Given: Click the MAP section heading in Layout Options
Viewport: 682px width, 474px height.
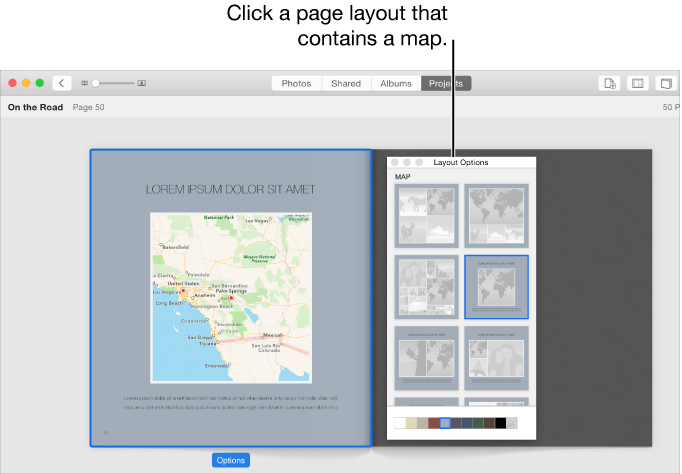Looking at the screenshot, I should click(x=402, y=177).
